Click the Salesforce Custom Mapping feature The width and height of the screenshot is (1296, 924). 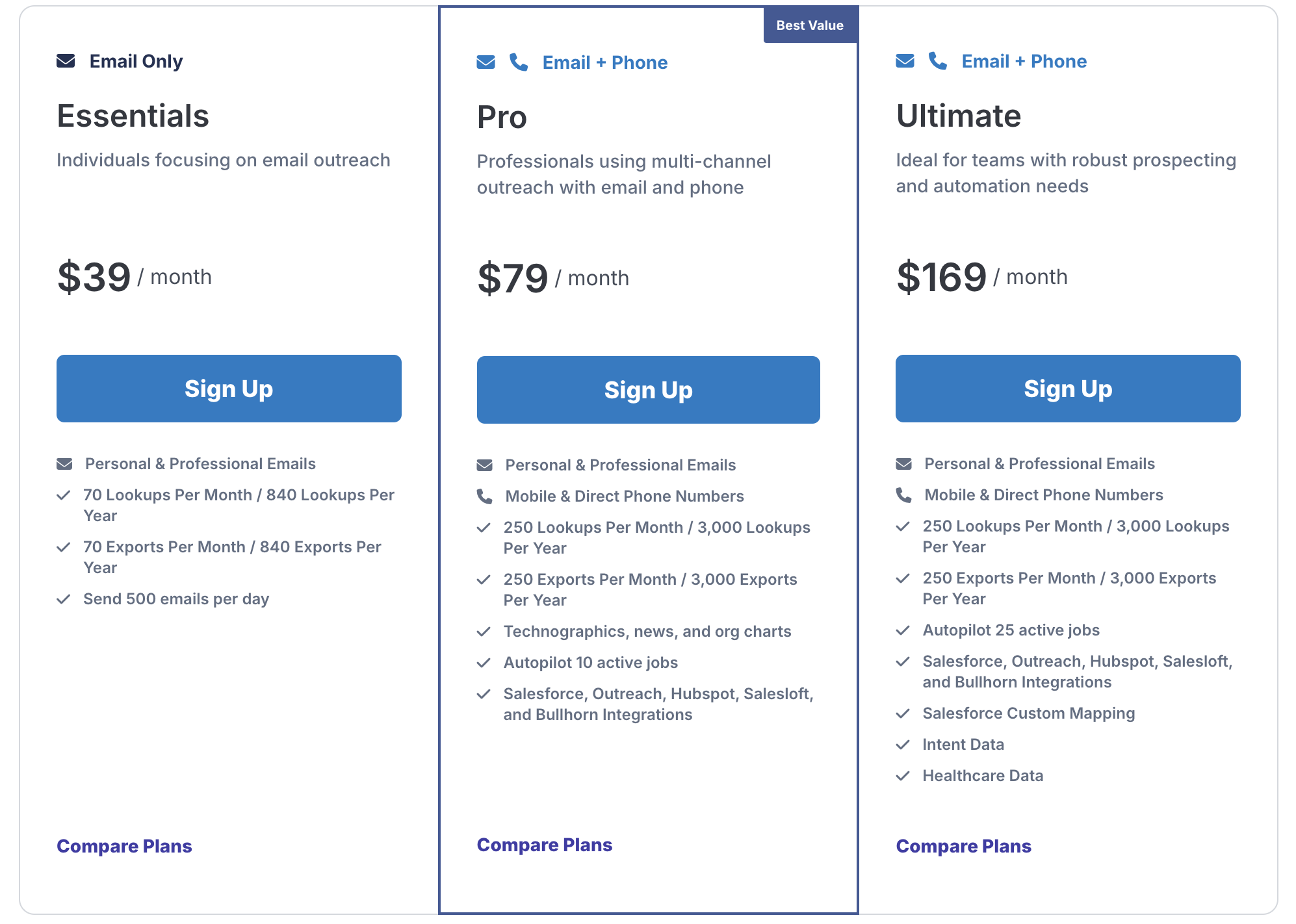1028,713
